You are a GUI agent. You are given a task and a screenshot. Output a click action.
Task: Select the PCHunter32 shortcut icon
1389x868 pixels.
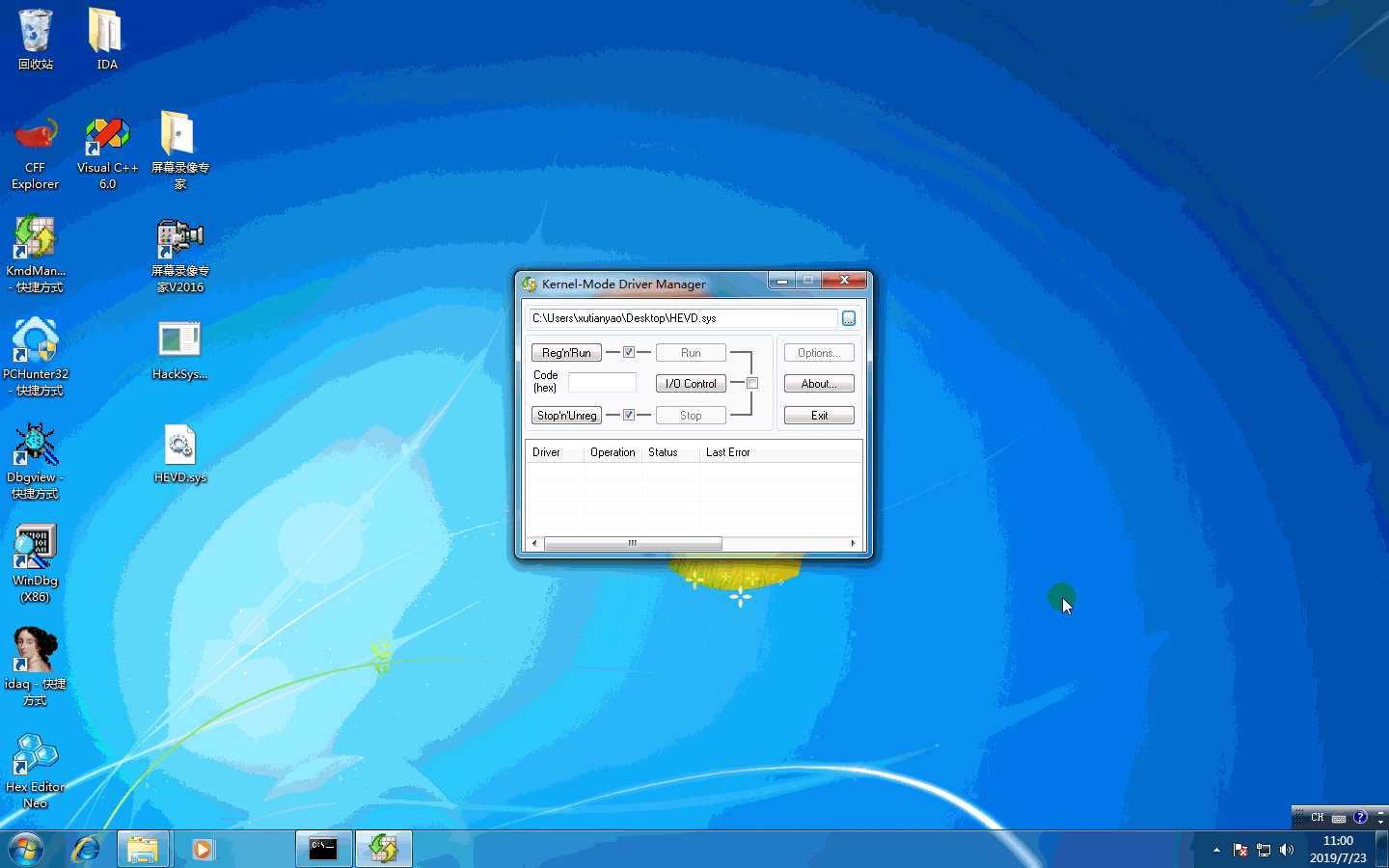(x=35, y=358)
